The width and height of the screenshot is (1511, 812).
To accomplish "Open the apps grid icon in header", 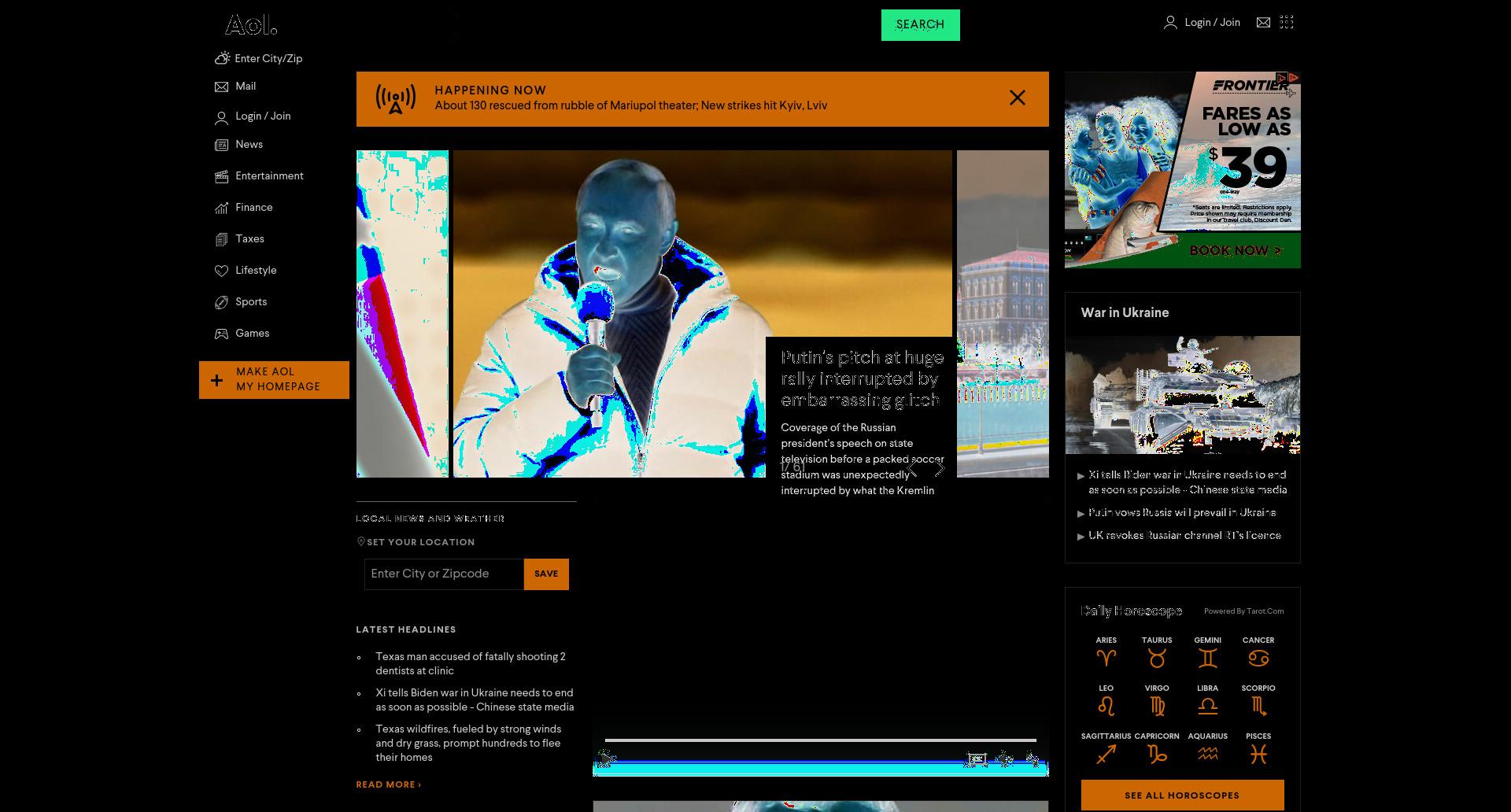I will coord(1287,22).
